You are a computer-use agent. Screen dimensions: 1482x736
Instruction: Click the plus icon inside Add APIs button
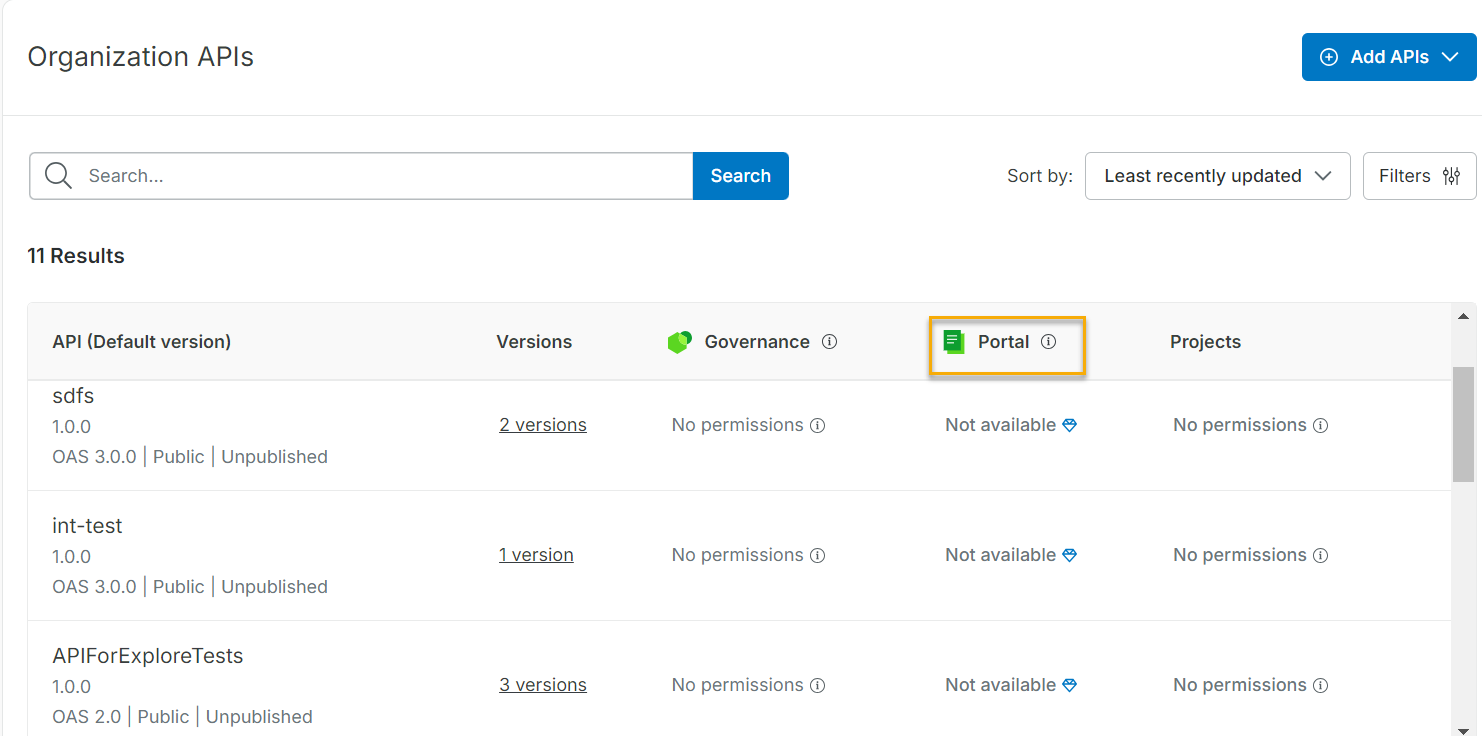coord(1328,57)
